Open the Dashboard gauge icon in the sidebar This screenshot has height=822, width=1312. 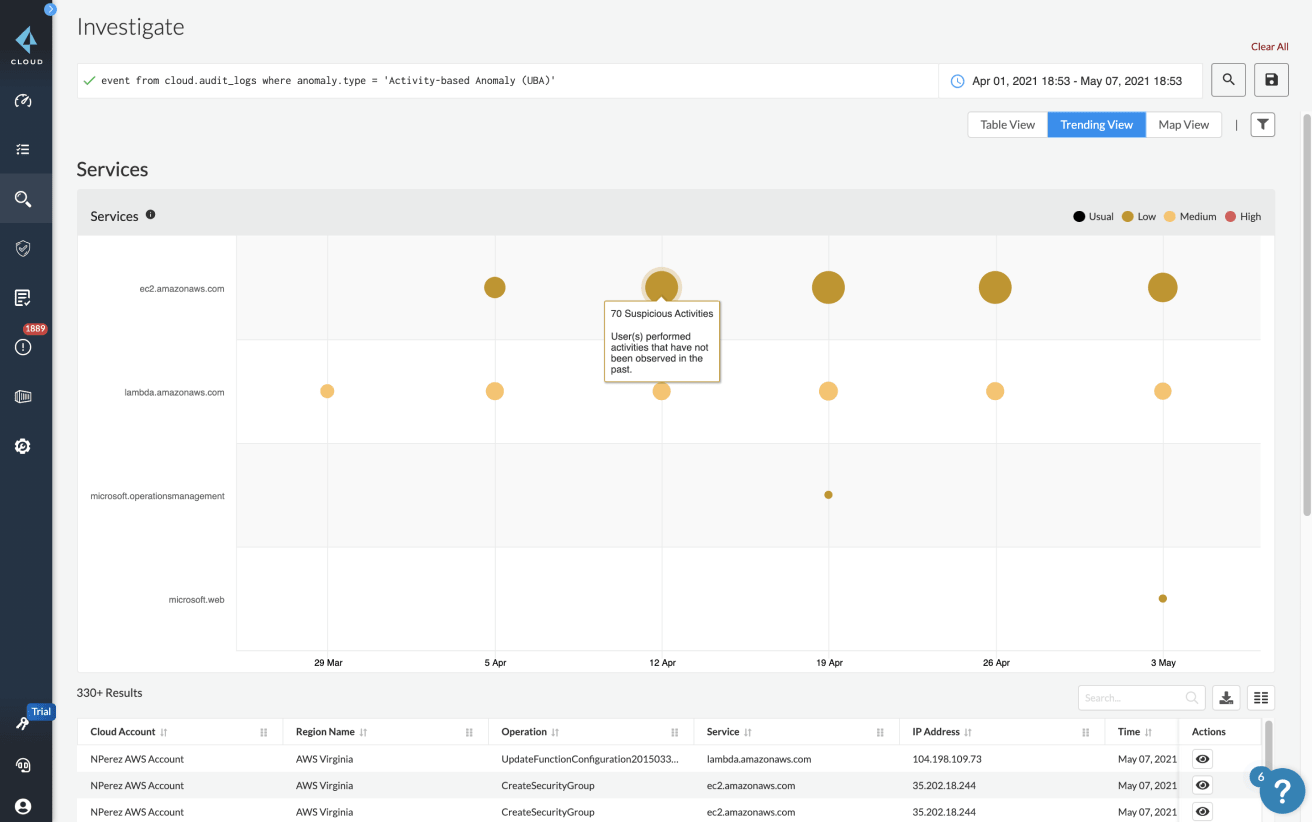point(23,101)
